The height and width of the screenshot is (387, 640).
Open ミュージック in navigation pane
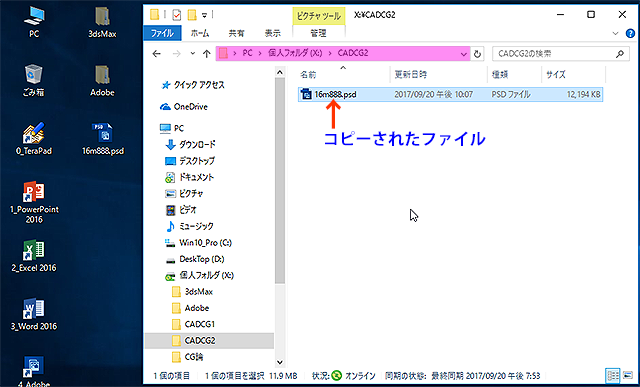[189, 227]
